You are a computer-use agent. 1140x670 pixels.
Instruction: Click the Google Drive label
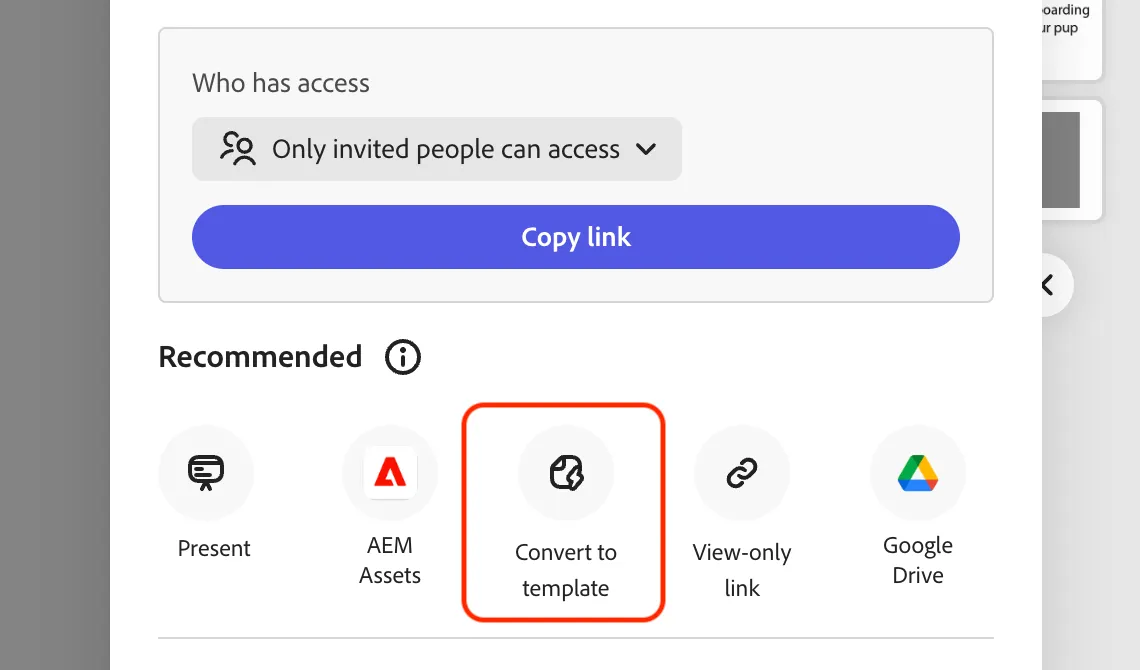(918, 560)
